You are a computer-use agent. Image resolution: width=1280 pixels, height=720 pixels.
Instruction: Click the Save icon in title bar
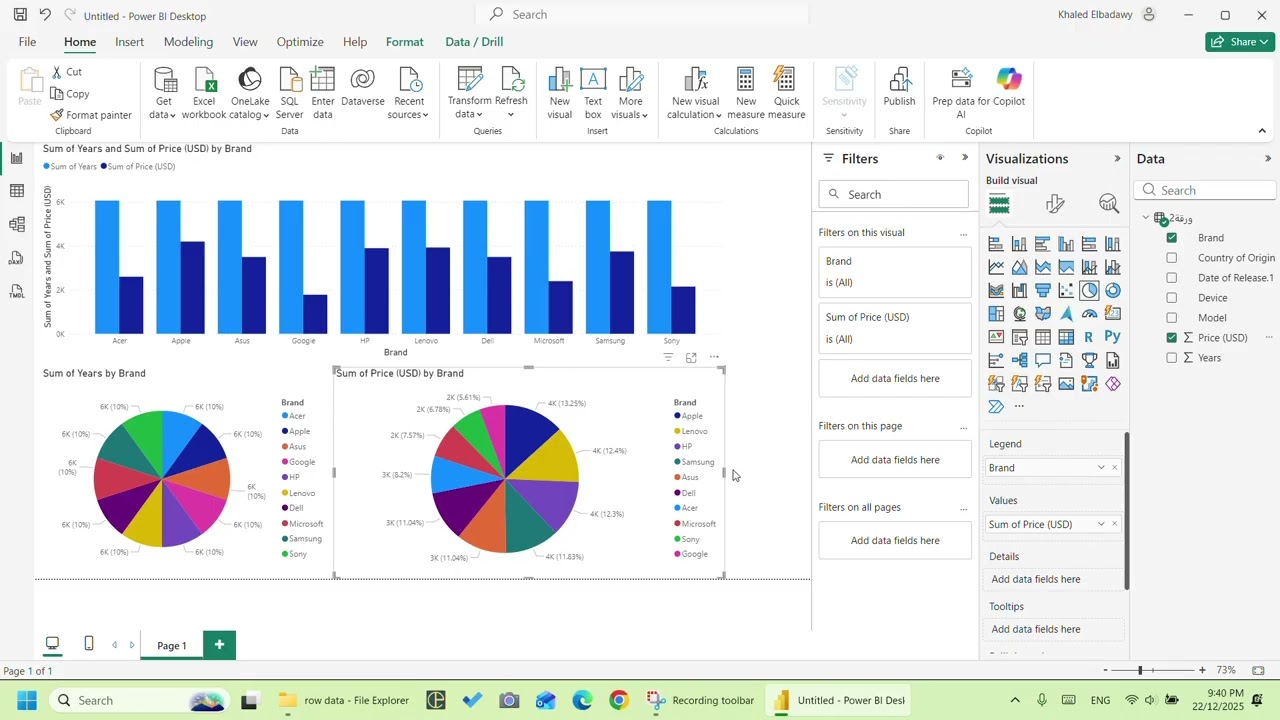pyautogui.click(x=20, y=15)
